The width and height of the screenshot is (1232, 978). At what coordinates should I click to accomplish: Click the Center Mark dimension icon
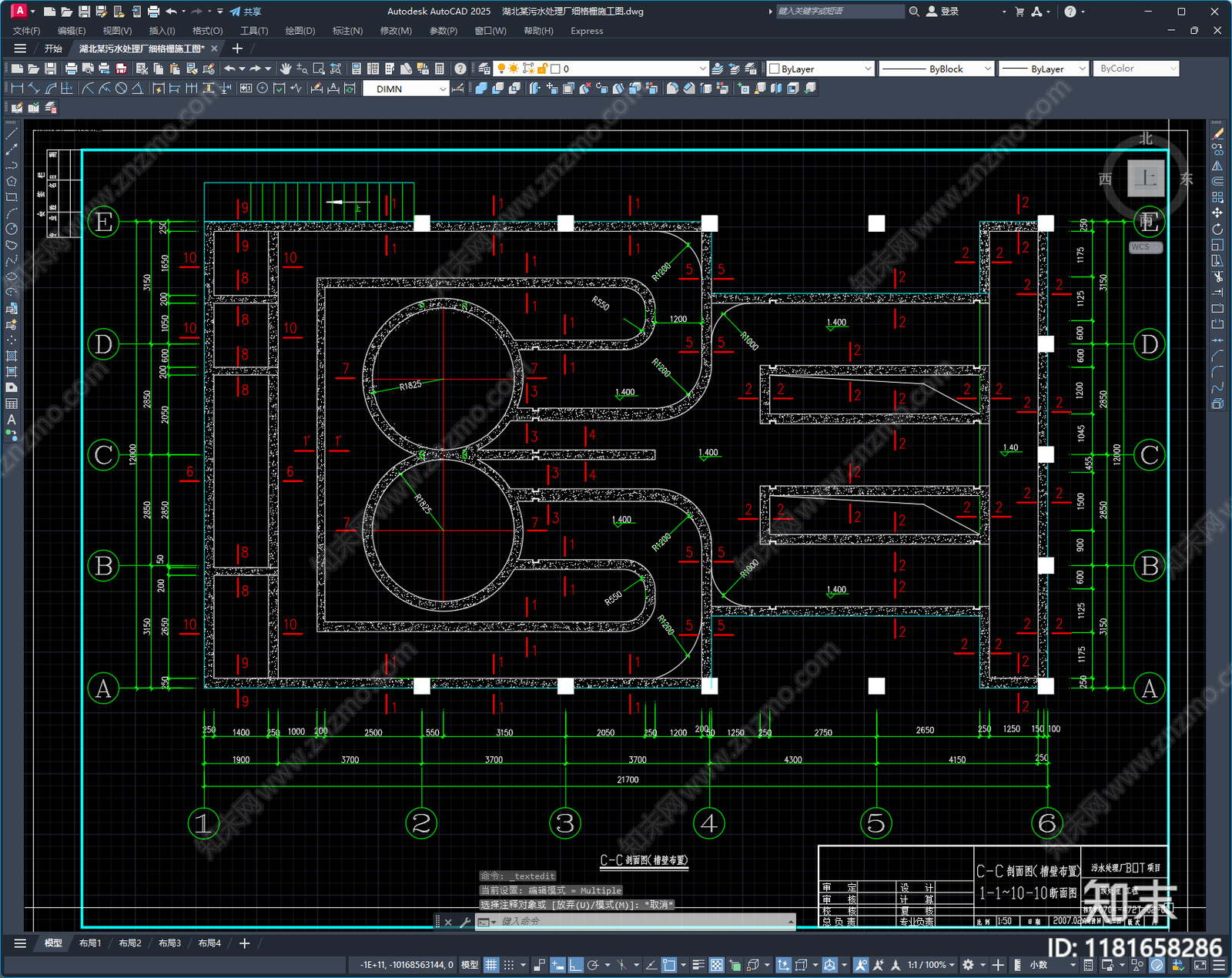(263, 89)
